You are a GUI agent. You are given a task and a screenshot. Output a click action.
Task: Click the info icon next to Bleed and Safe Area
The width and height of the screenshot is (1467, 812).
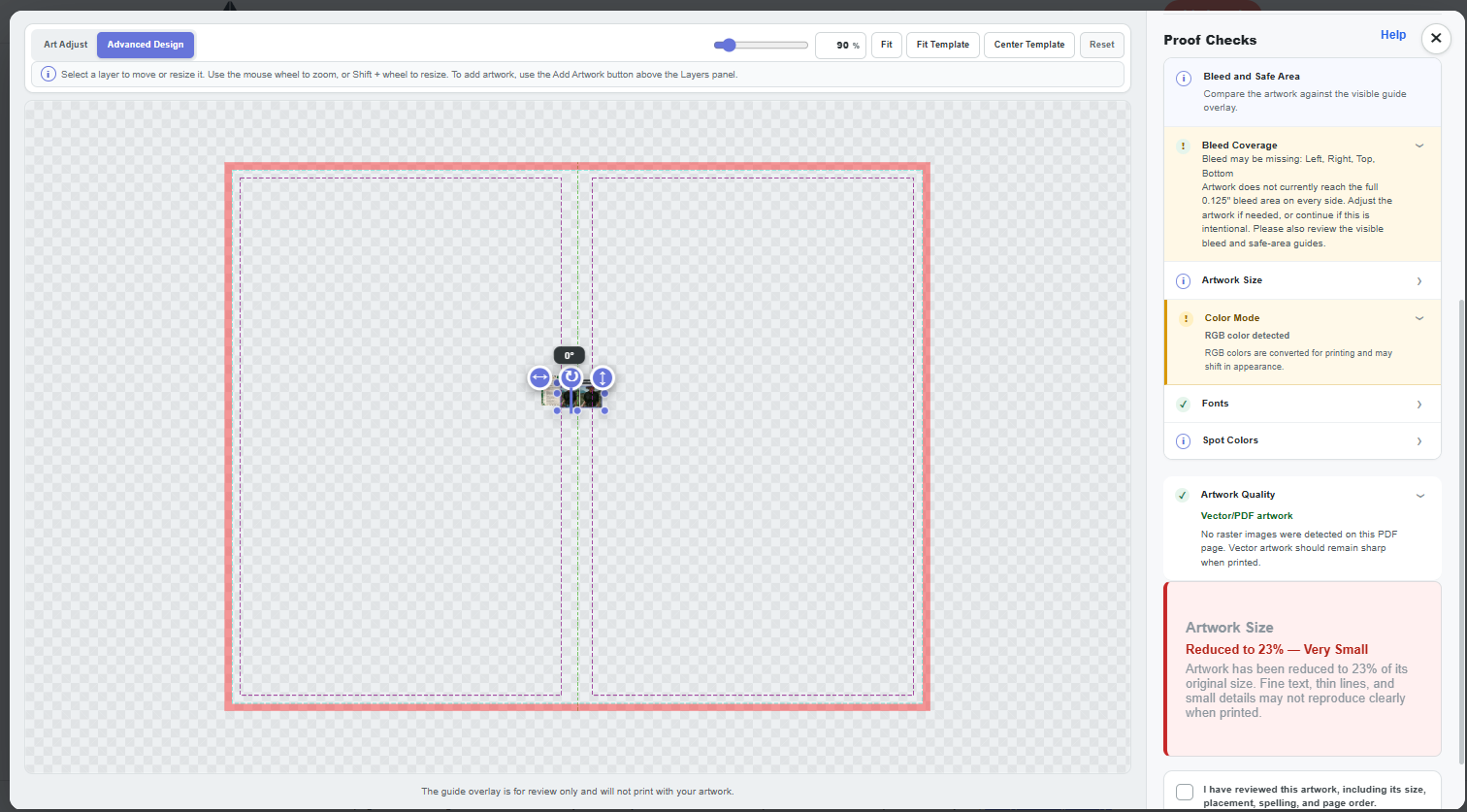(1184, 79)
